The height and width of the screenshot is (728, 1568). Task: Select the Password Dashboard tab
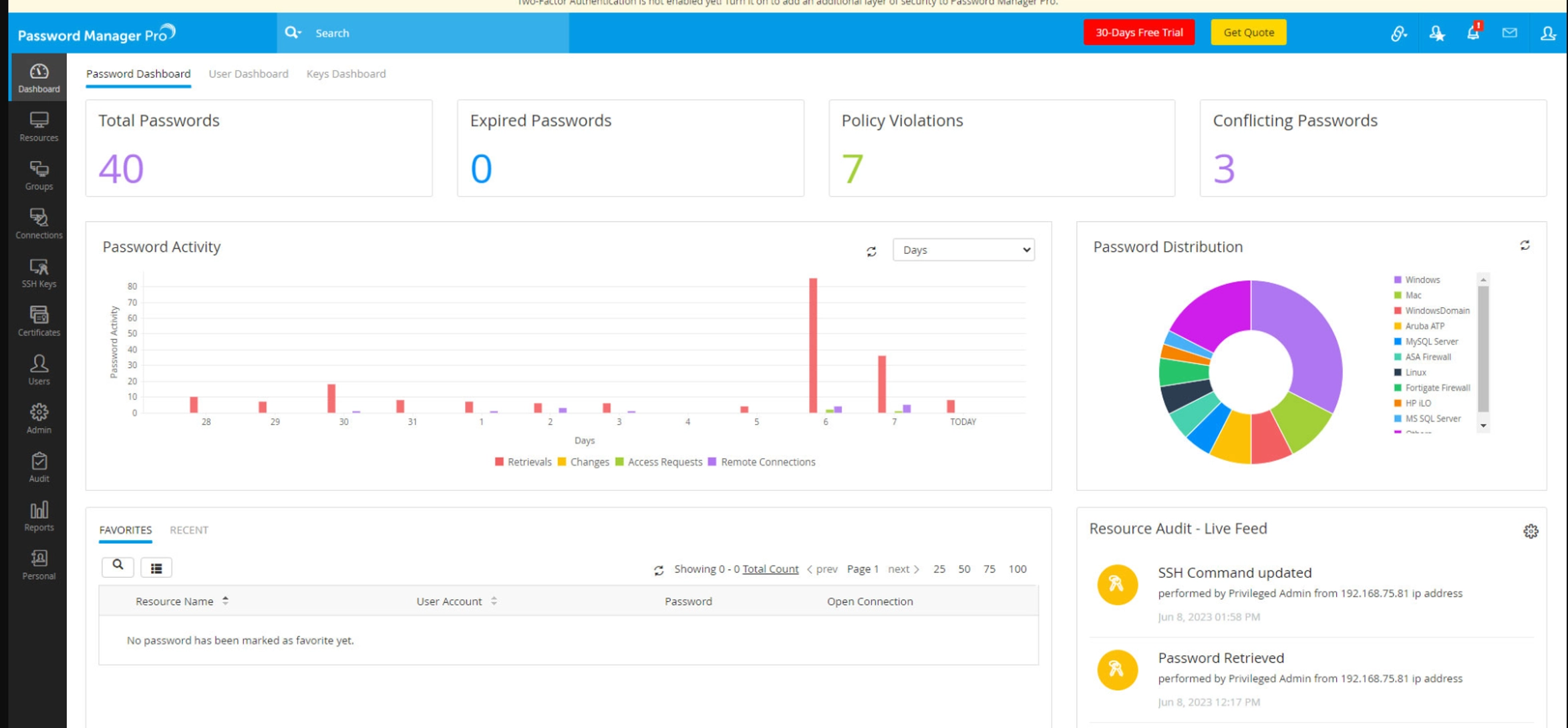[138, 73]
